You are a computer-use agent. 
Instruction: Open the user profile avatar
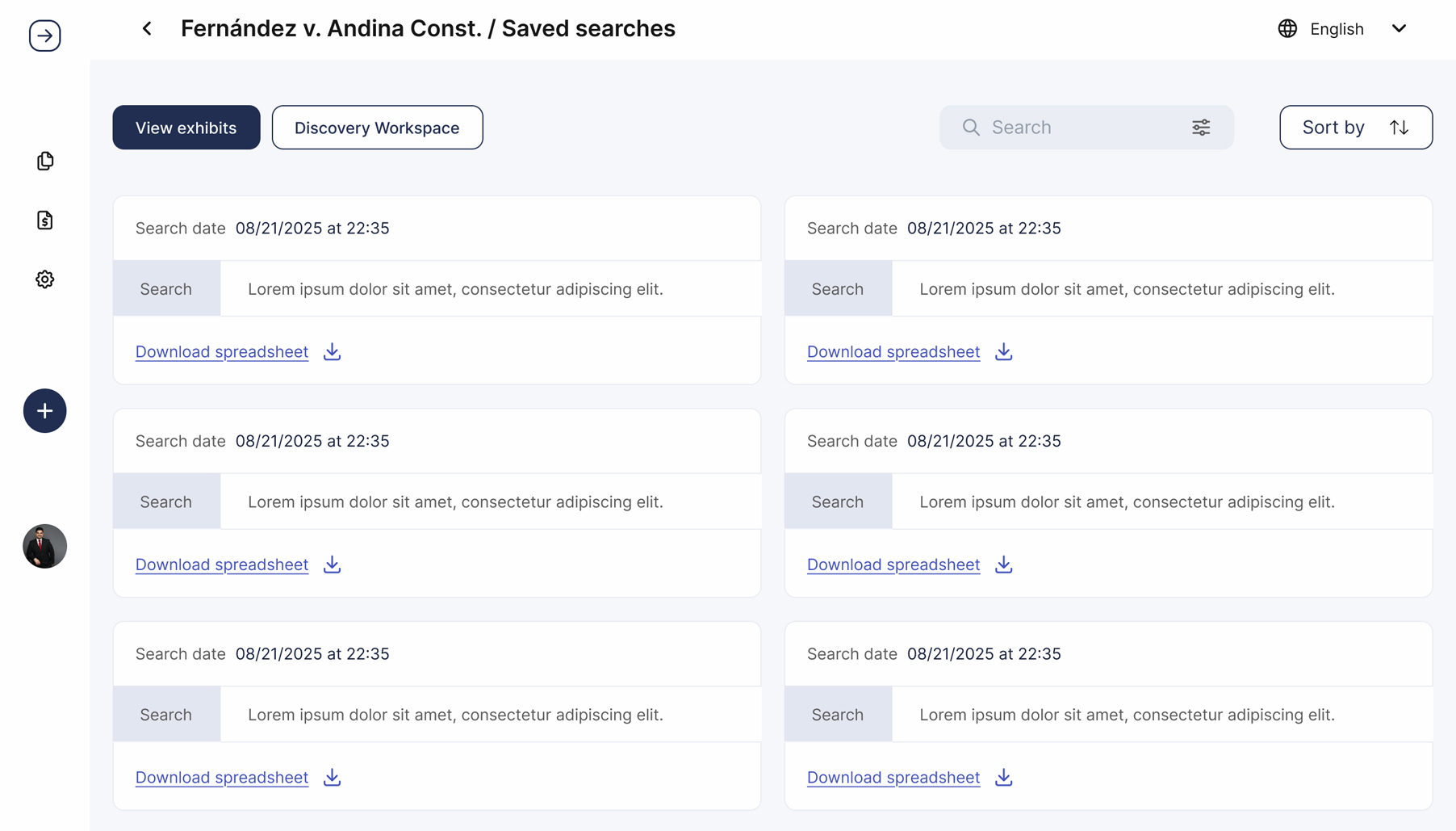(x=44, y=546)
